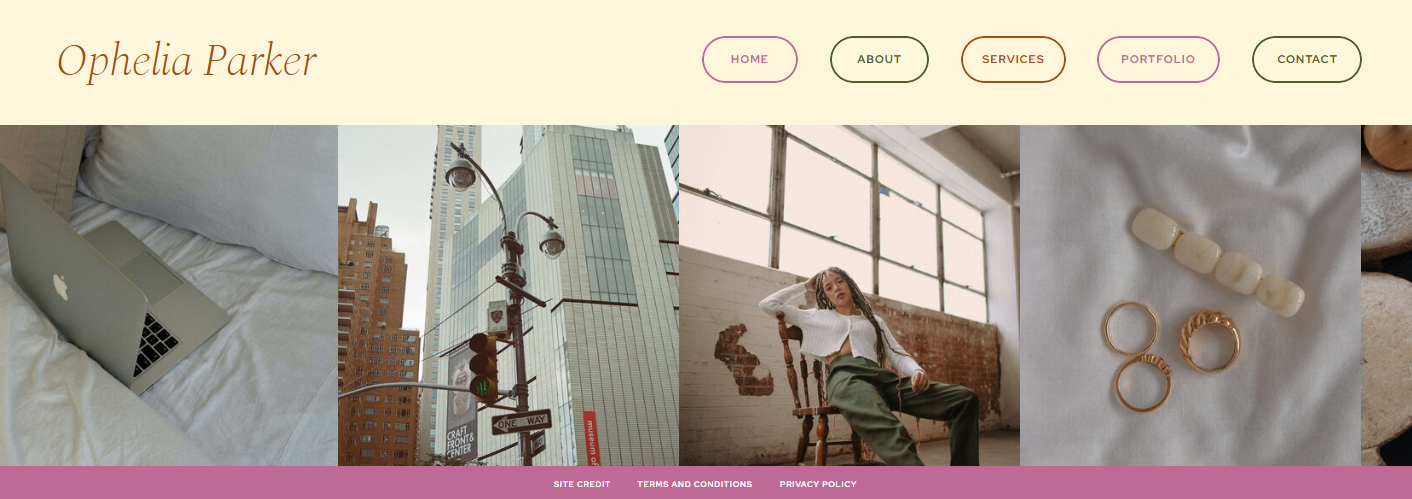Open the city skyscraper street photo
This screenshot has height=499, width=1412.
click(508, 295)
